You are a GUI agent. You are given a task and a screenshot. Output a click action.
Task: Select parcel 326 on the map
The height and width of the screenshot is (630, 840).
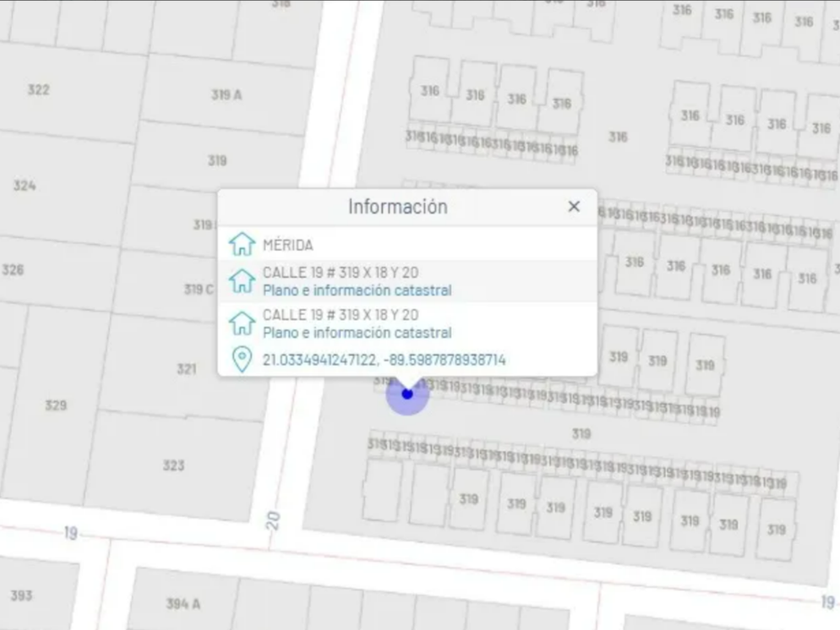pyautogui.click(x=13, y=269)
